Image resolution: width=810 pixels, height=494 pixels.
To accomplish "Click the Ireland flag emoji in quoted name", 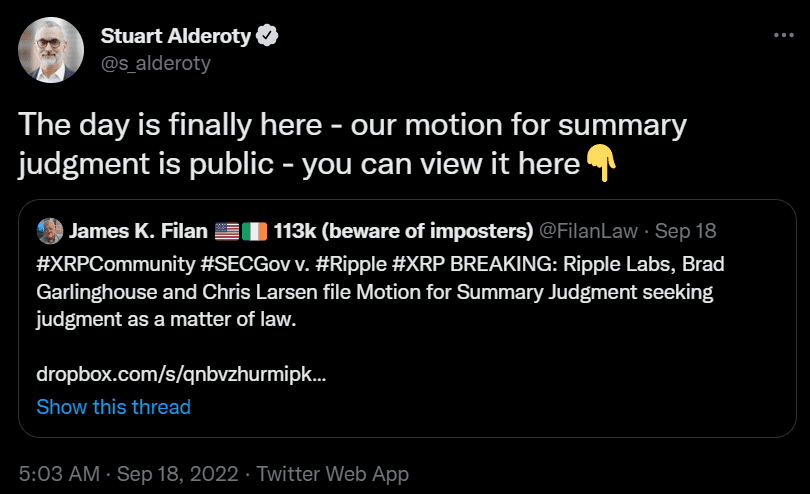I will pyautogui.click(x=254, y=232).
